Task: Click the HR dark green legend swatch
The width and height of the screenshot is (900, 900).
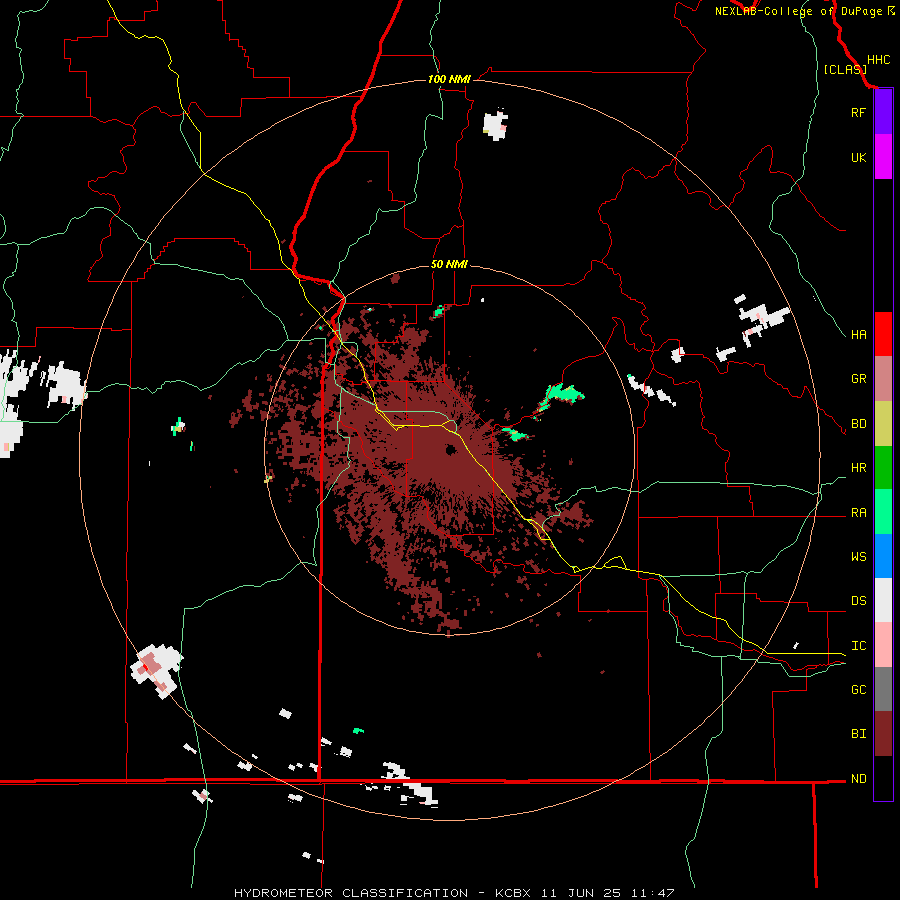Action: pos(883,467)
